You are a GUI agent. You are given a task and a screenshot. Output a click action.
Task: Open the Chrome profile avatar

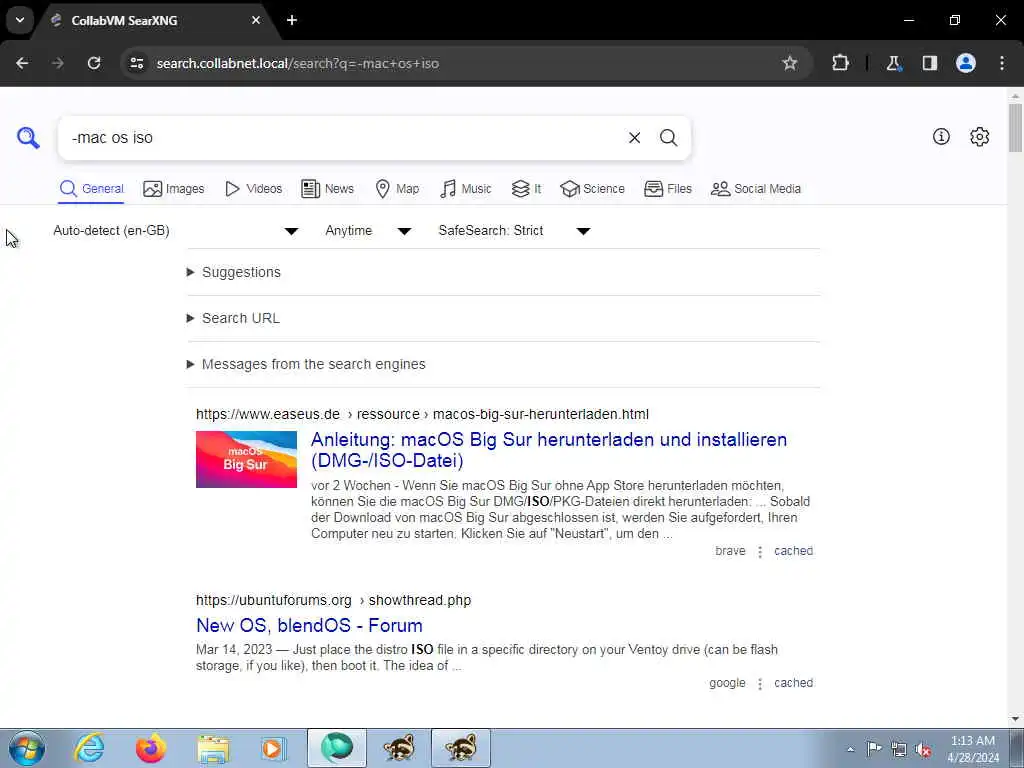click(x=965, y=63)
